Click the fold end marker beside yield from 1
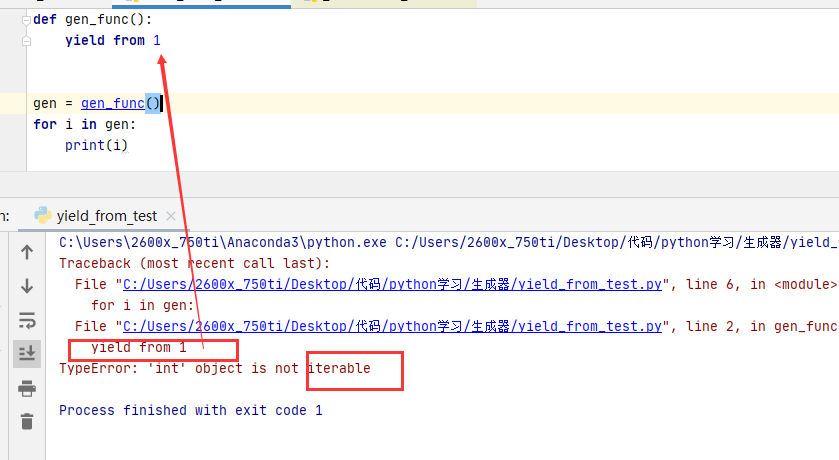839x460 pixels. [26, 41]
